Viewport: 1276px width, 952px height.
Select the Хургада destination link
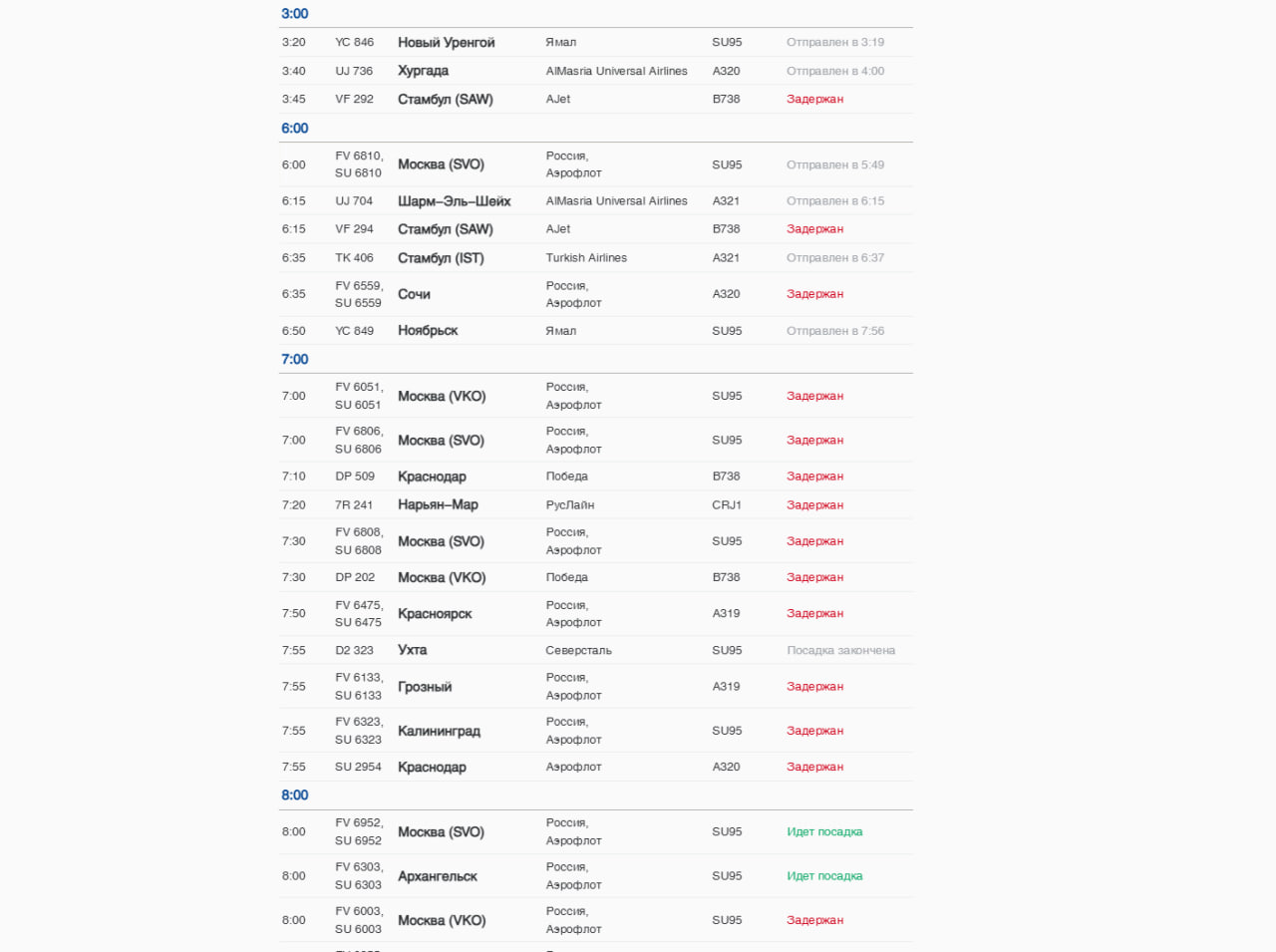[x=423, y=71]
